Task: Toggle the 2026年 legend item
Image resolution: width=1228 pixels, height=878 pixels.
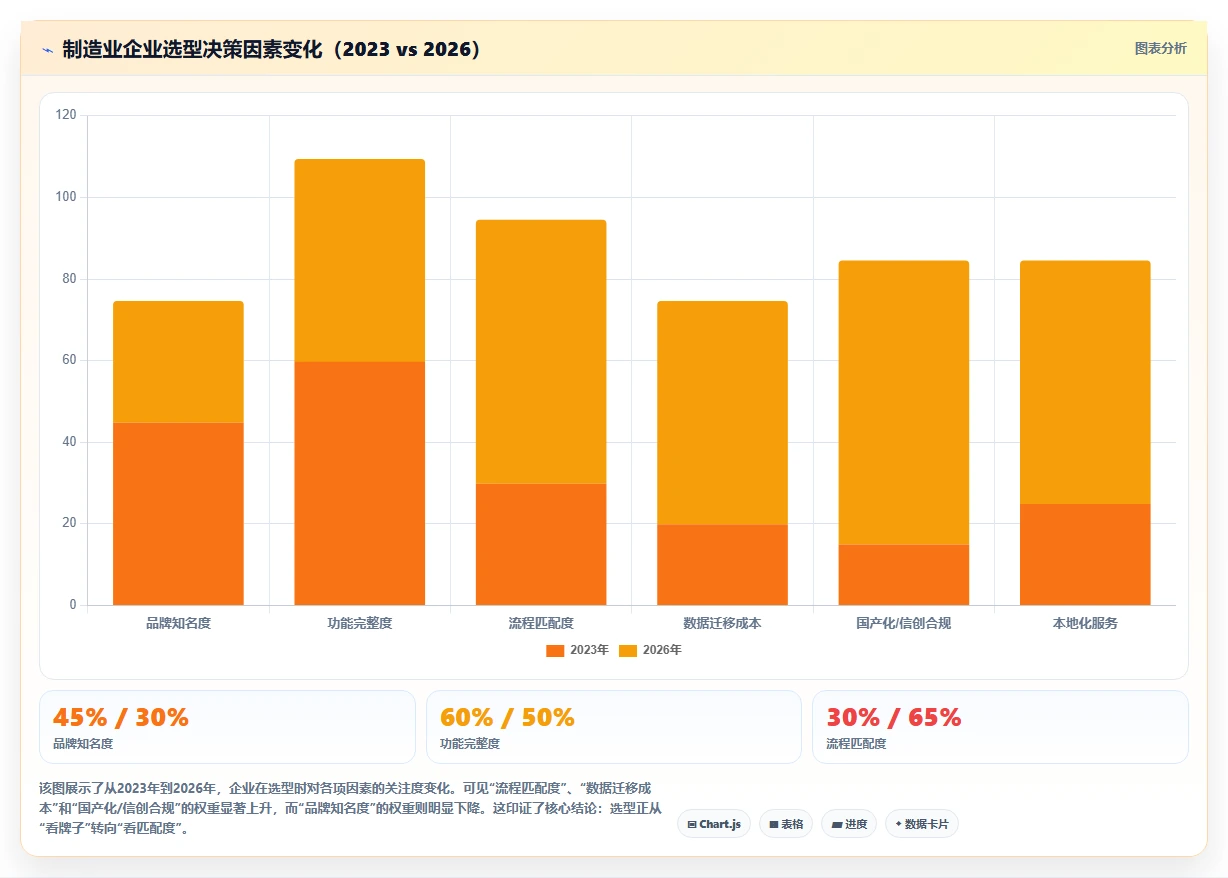Action: click(x=650, y=650)
